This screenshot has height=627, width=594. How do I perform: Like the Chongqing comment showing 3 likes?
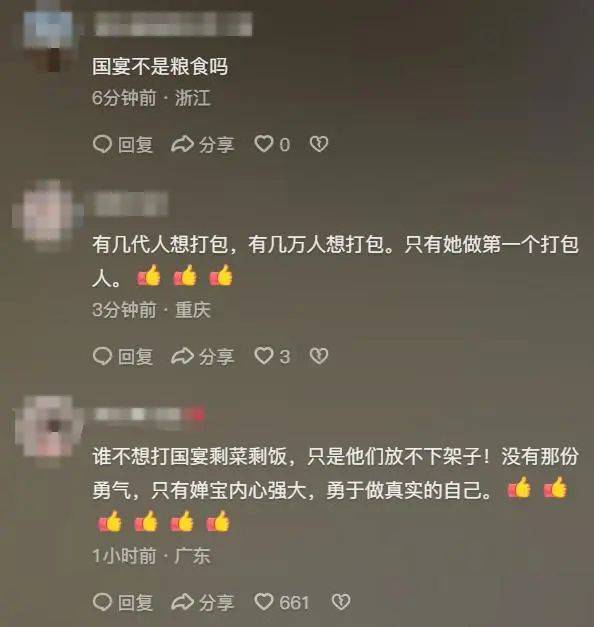[272, 356]
